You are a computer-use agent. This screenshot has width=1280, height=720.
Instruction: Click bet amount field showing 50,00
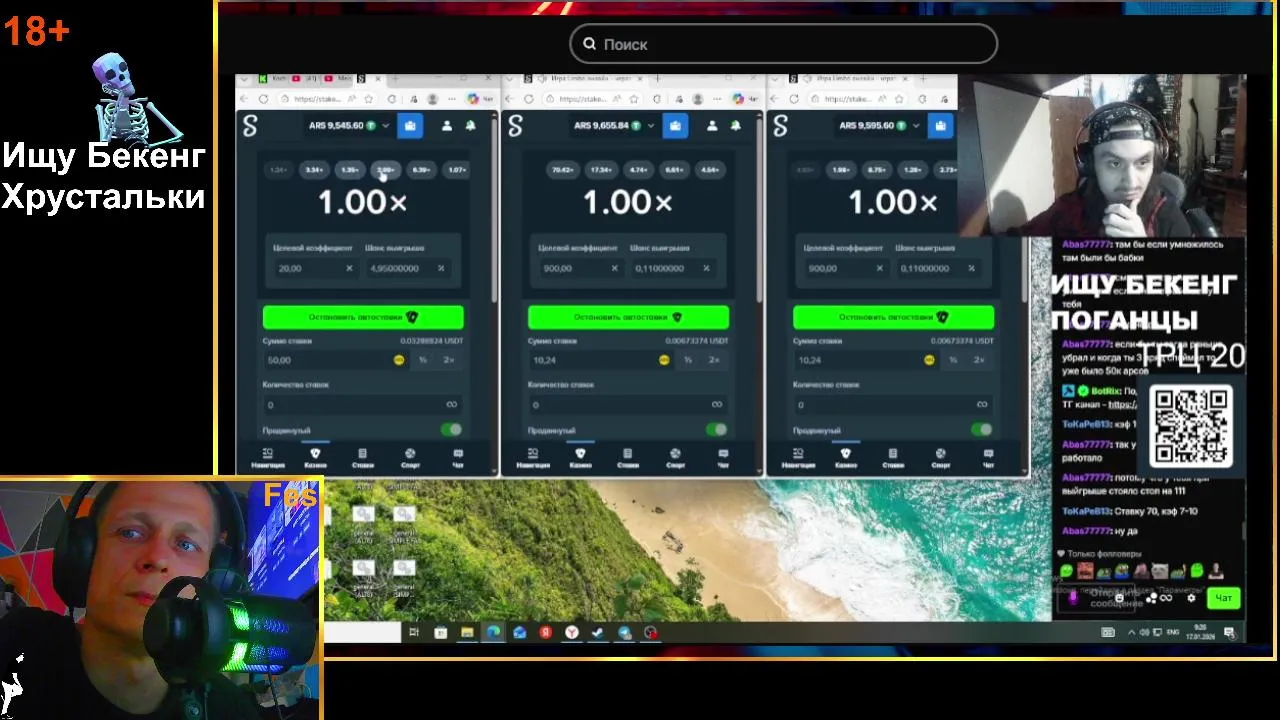(335, 360)
